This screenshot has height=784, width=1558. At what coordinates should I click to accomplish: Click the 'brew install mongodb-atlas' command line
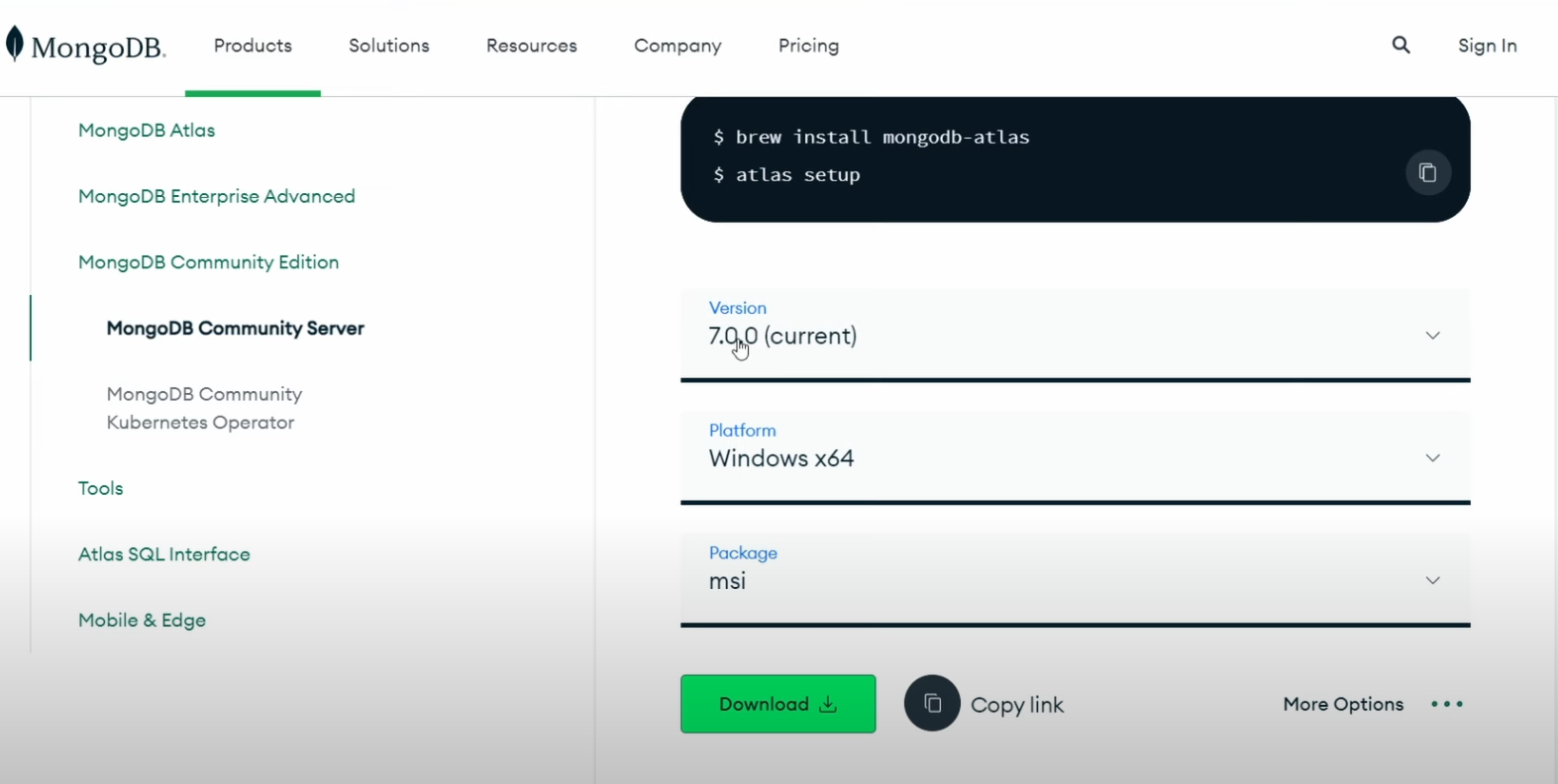pyautogui.click(x=872, y=137)
